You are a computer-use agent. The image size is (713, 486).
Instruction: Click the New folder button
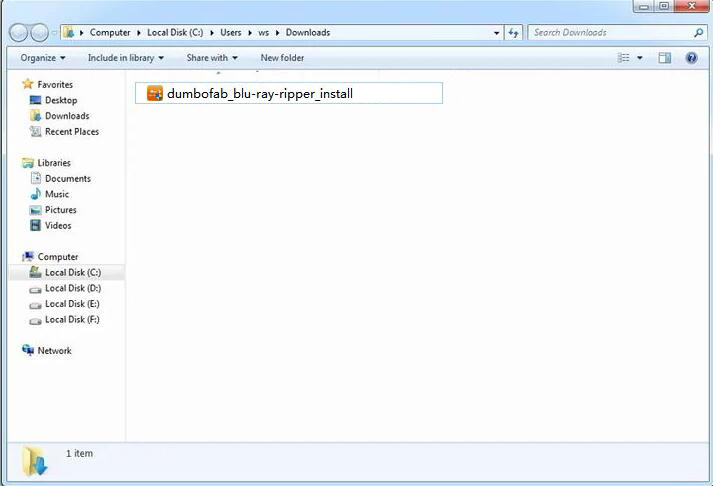pyautogui.click(x=282, y=58)
